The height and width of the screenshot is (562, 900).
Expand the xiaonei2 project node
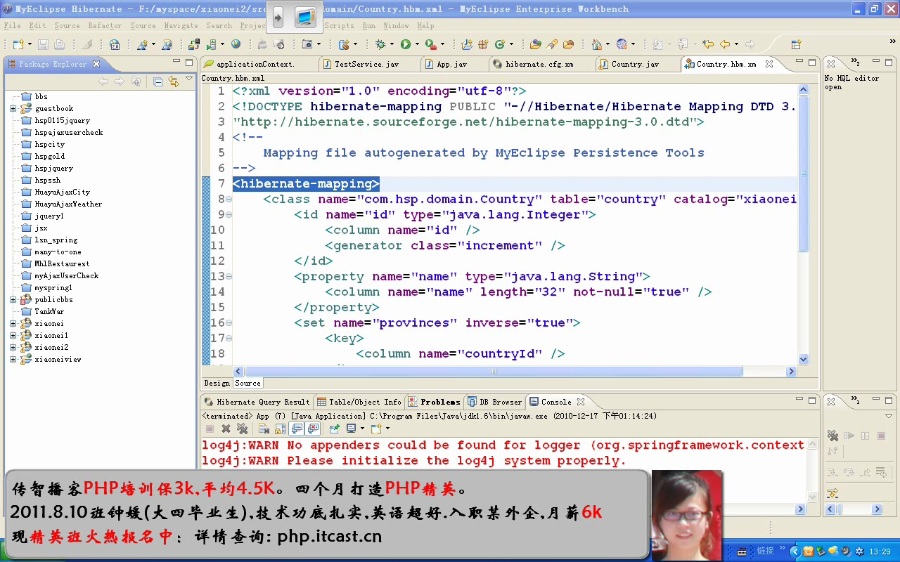[x=13, y=347]
